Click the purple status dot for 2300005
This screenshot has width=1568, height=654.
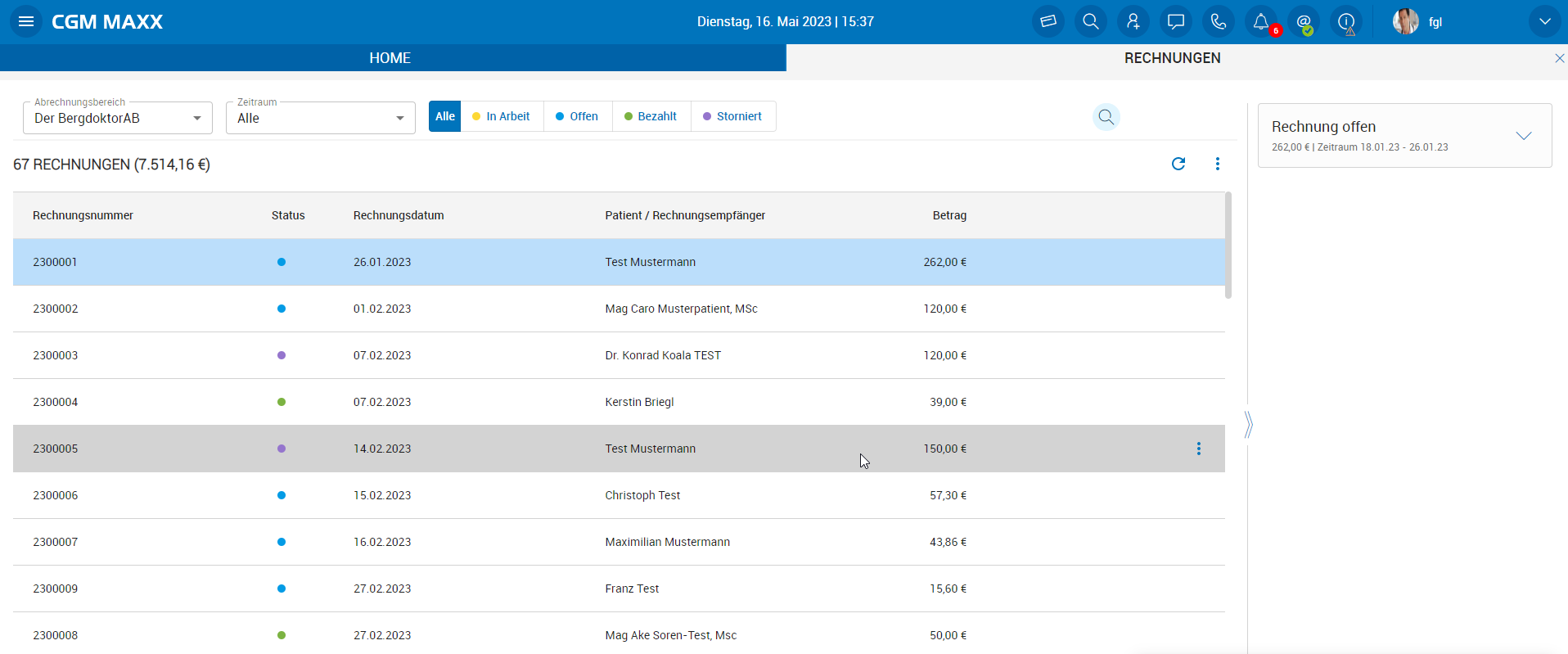click(x=282, y=449)
